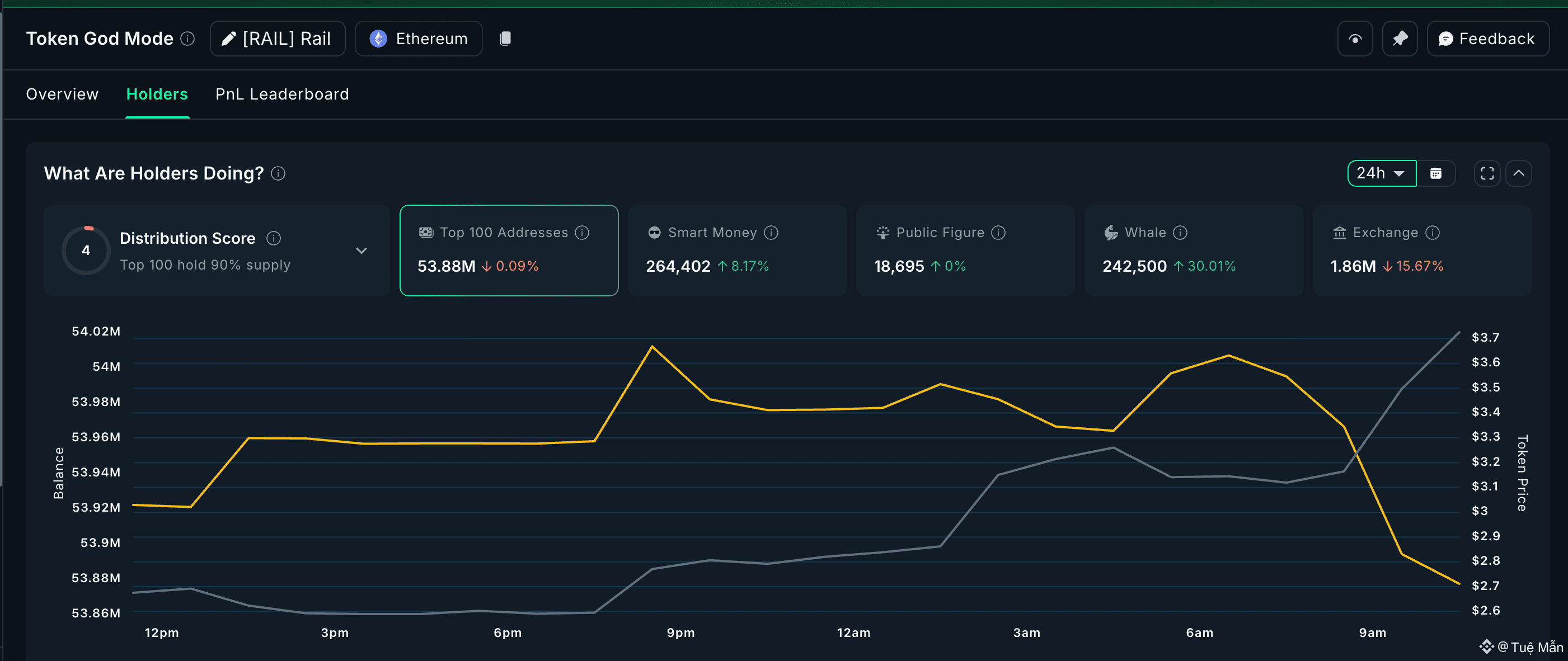The image size is (1568, 661).
Task: Click info icon next to Smart Money
Action: (771, 232)
